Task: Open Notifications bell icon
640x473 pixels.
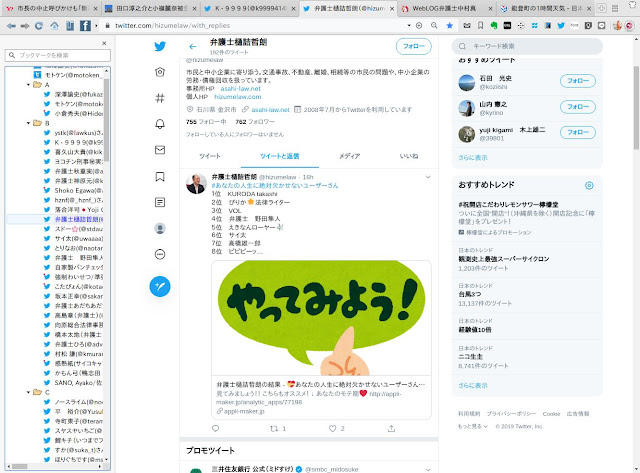Action: click(160, 124)
